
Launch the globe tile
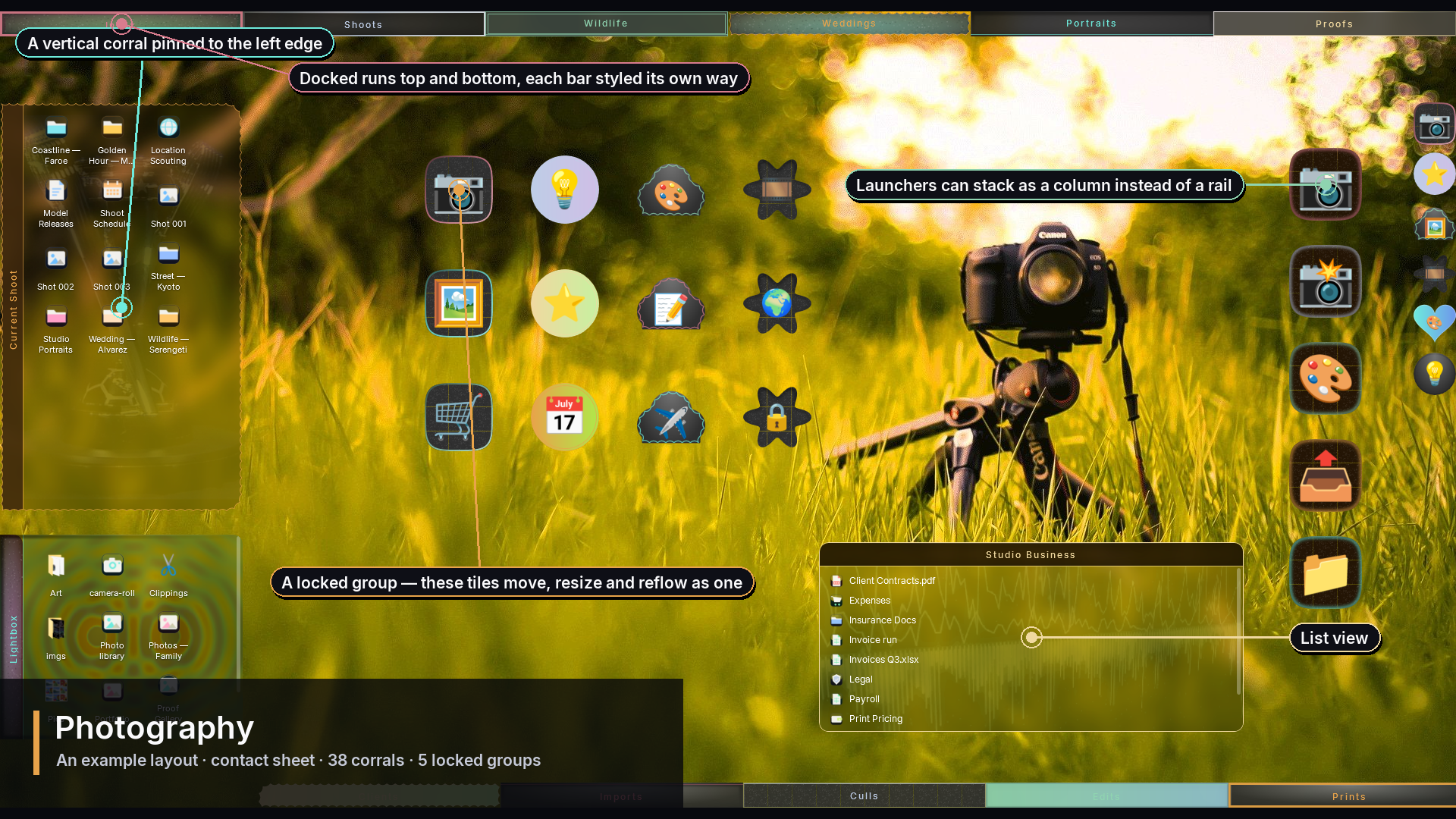pyautogui.click(x=777, y=303)
